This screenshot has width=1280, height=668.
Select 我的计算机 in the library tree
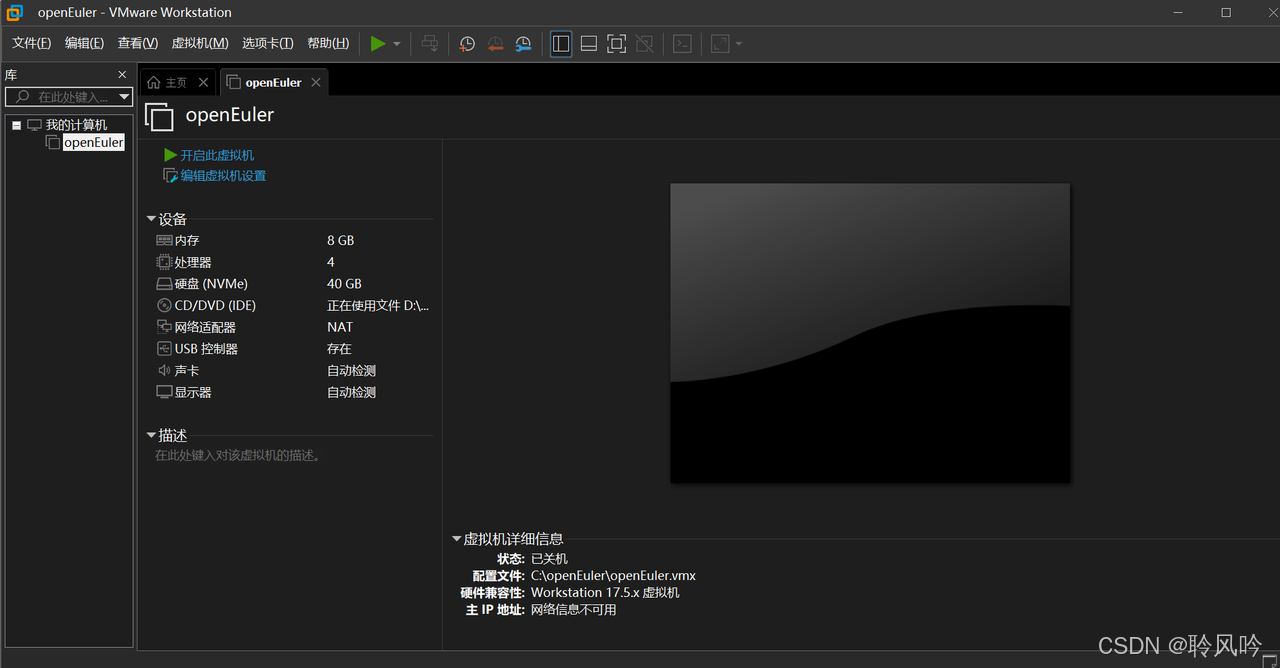point(76,125)
